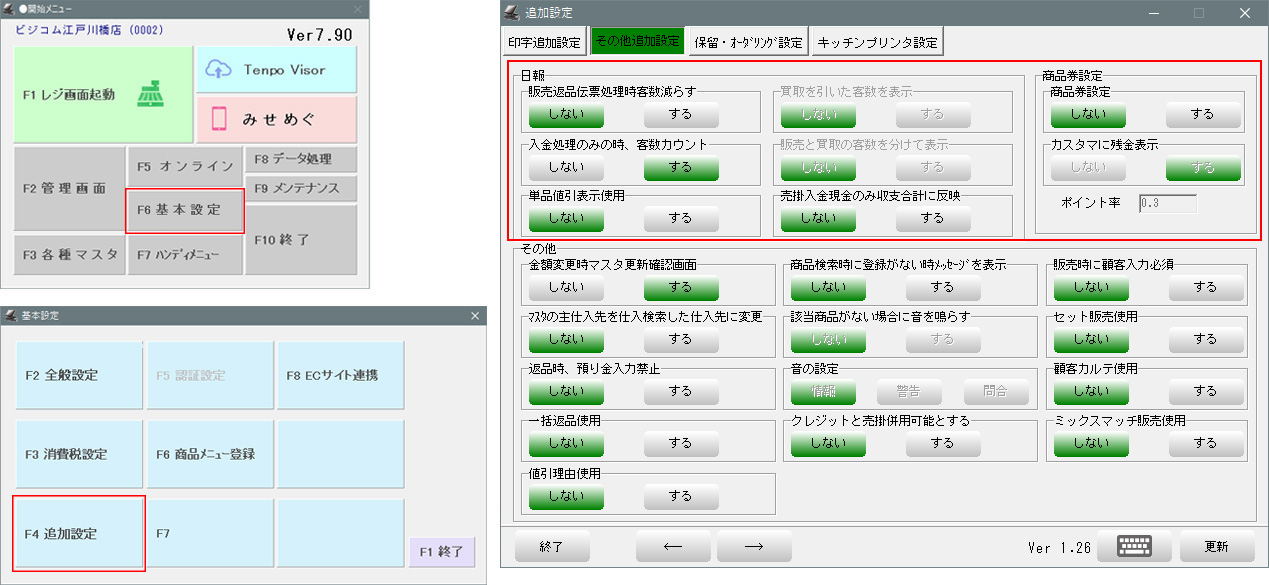Click the left arrow navigation icon
The image size is (1269, 585).
point(672,546)
